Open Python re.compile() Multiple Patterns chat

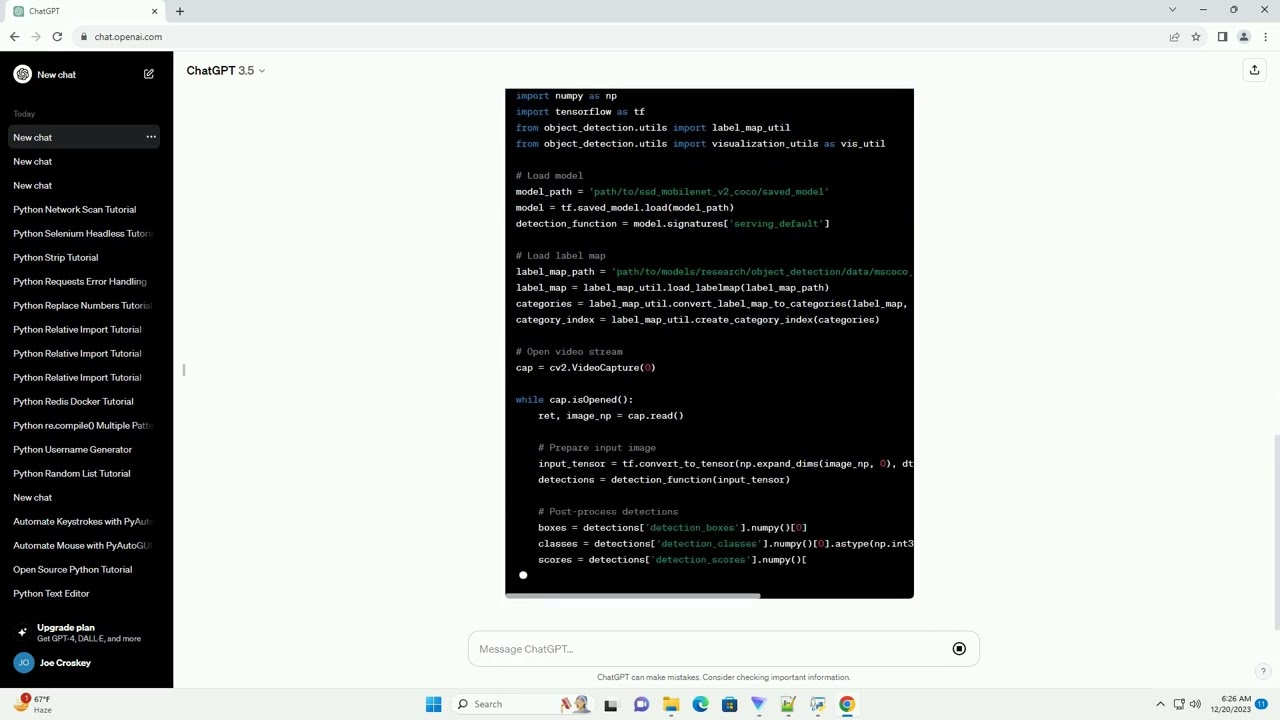[x=82, y=425]
